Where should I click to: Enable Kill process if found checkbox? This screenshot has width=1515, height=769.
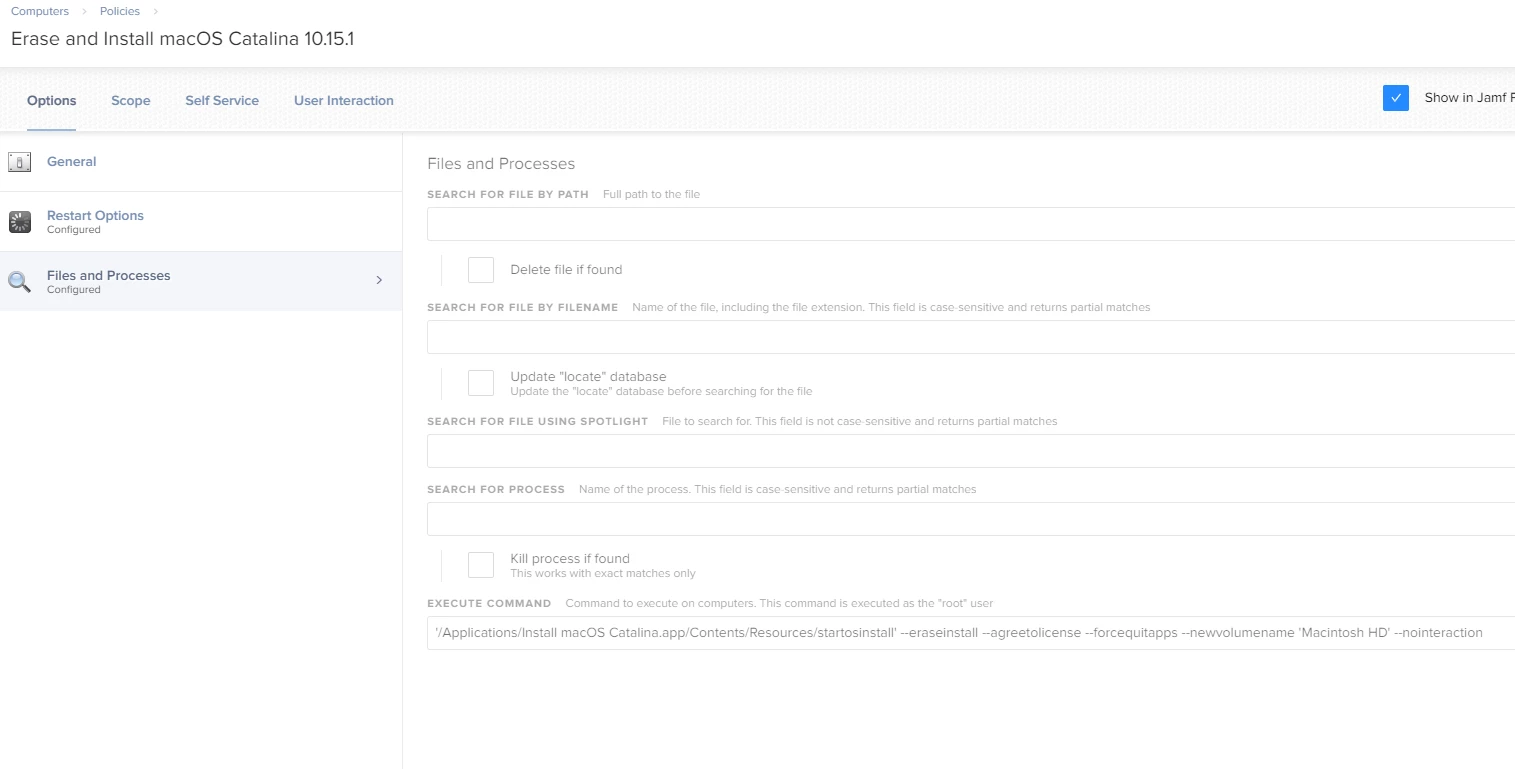[x=481, y=565]
